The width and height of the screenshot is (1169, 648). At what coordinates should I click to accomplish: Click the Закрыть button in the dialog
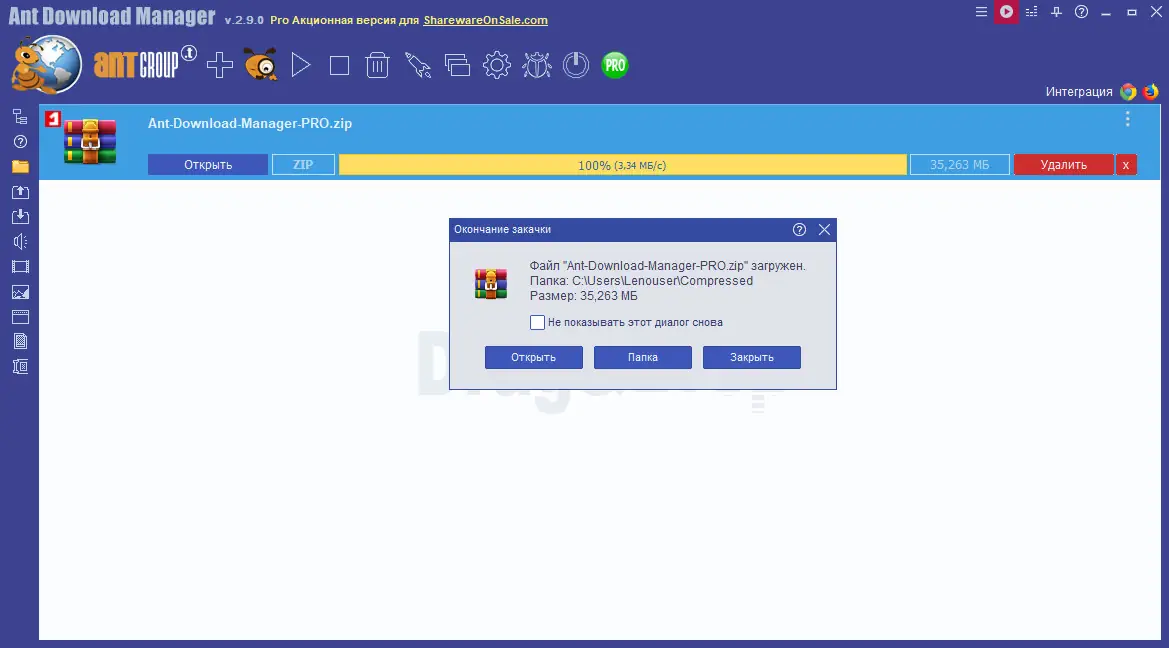pos(752,357)
